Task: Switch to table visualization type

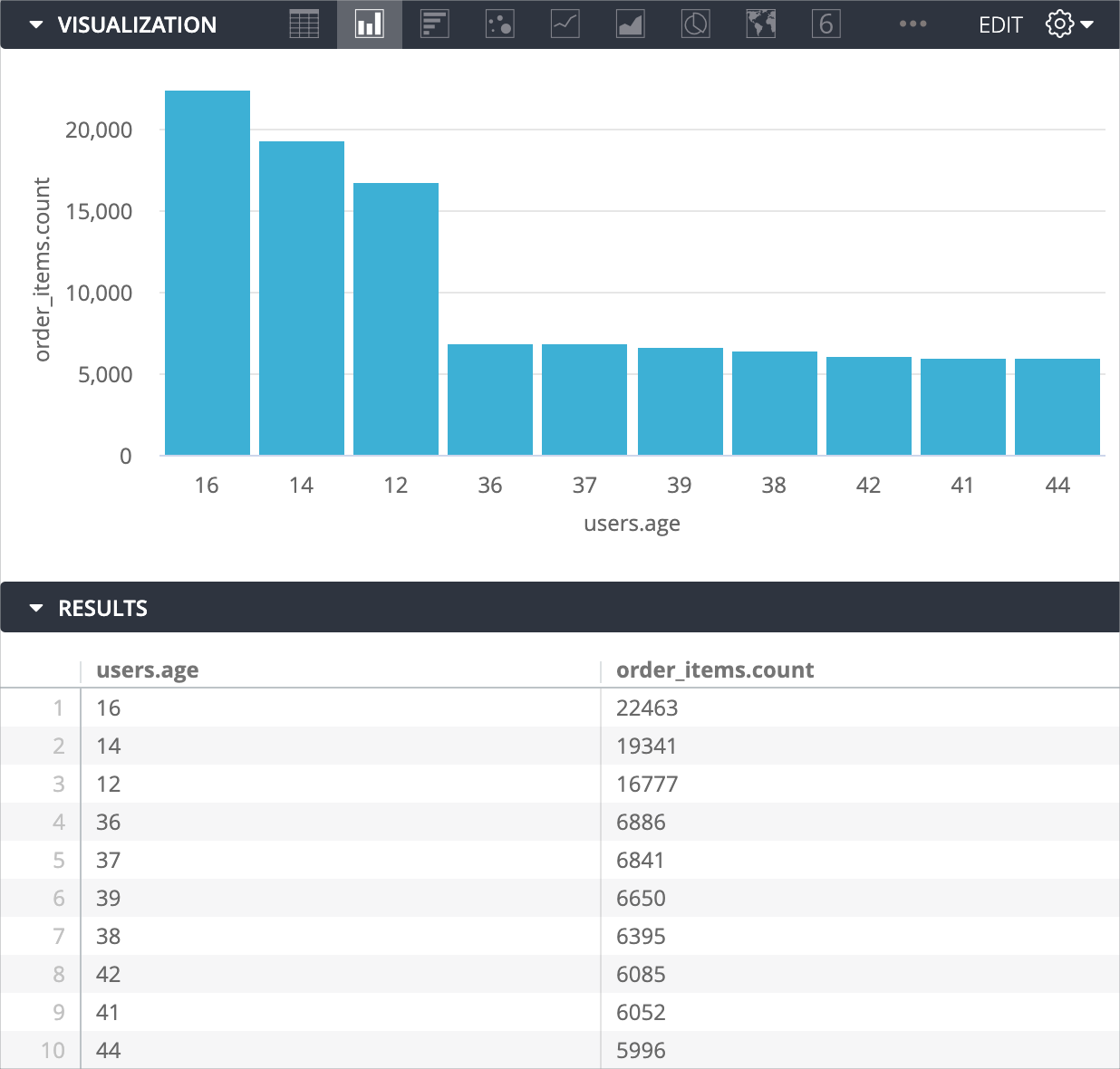Action: pyautogui.click(x=304, y=24)
